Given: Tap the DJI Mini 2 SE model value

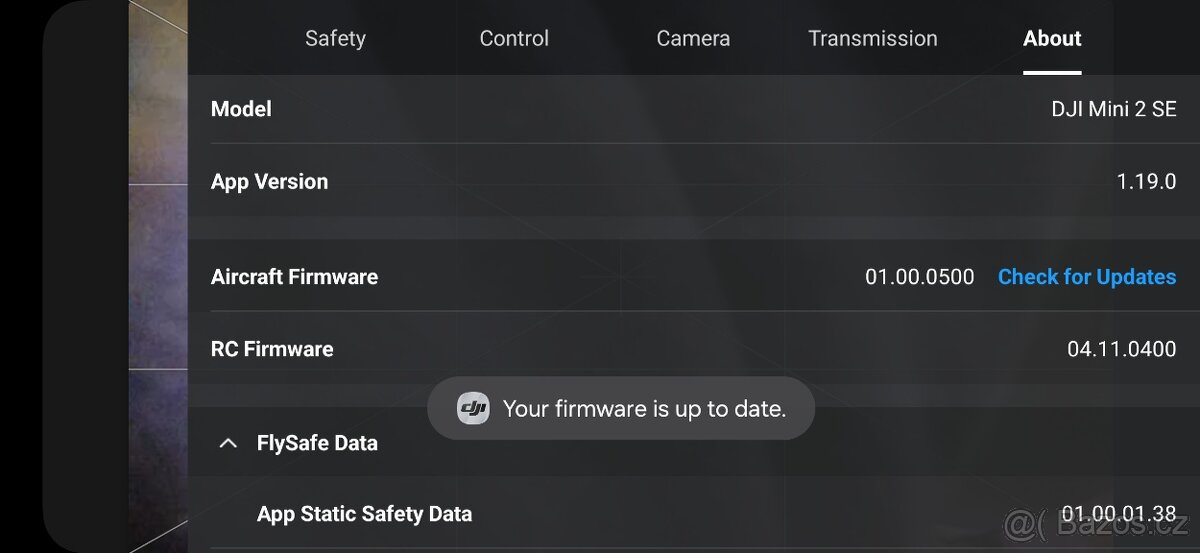Looking at the screenshot, I should [1113, 109].
